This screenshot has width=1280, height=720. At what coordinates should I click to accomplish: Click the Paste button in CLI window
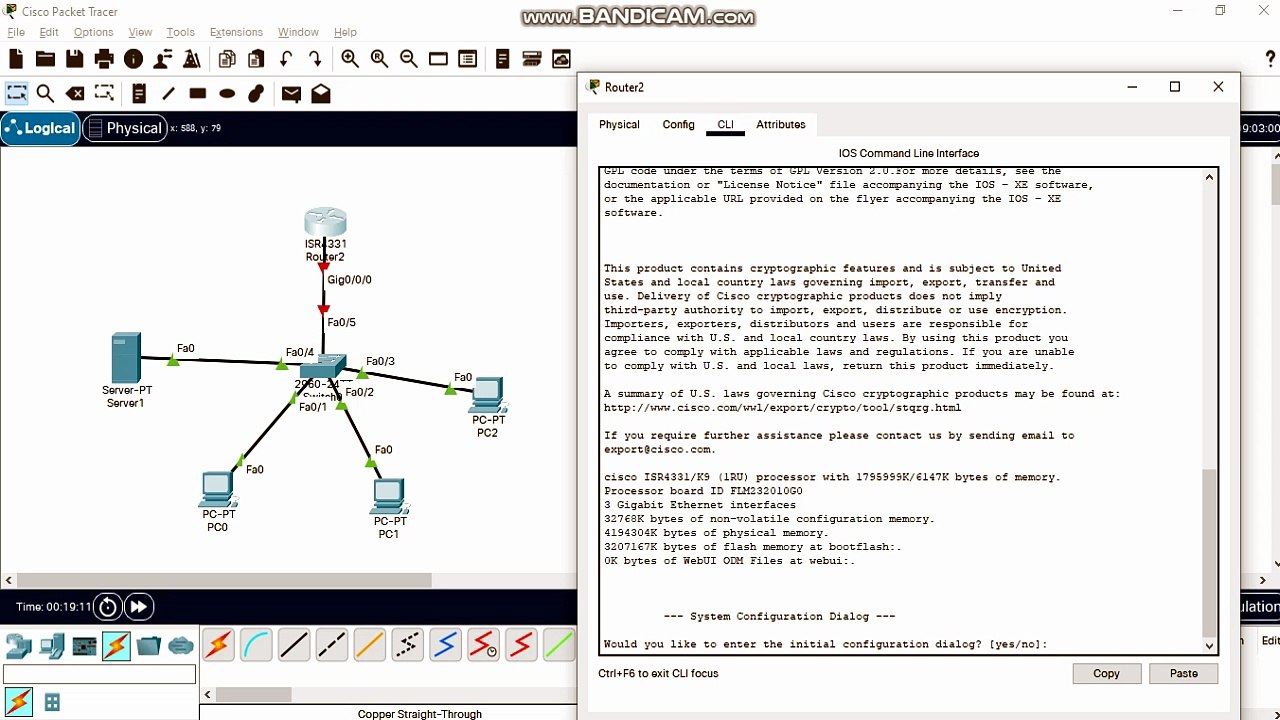[x=1183, y=674]
